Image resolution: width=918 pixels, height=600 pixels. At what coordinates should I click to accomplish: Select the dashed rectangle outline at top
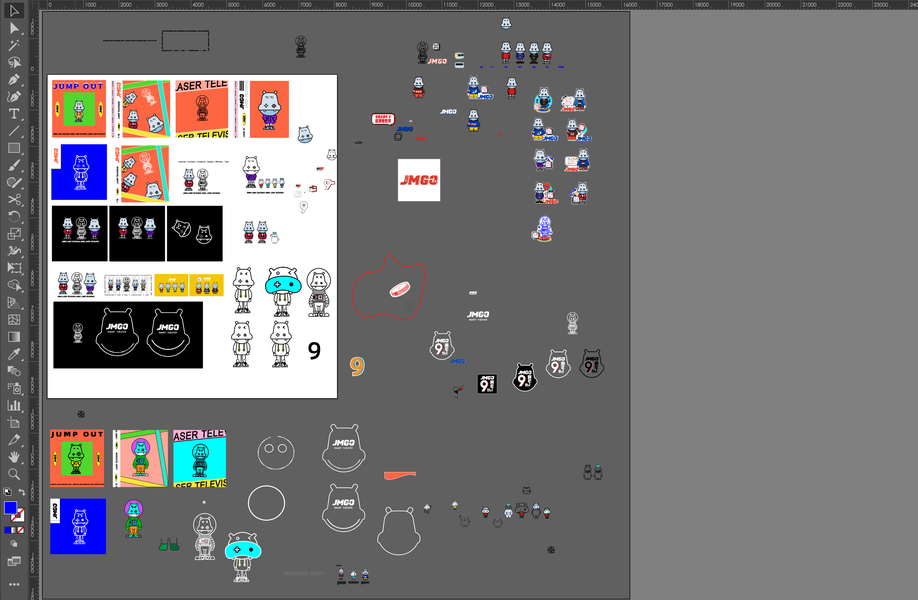tap(185, 41)
